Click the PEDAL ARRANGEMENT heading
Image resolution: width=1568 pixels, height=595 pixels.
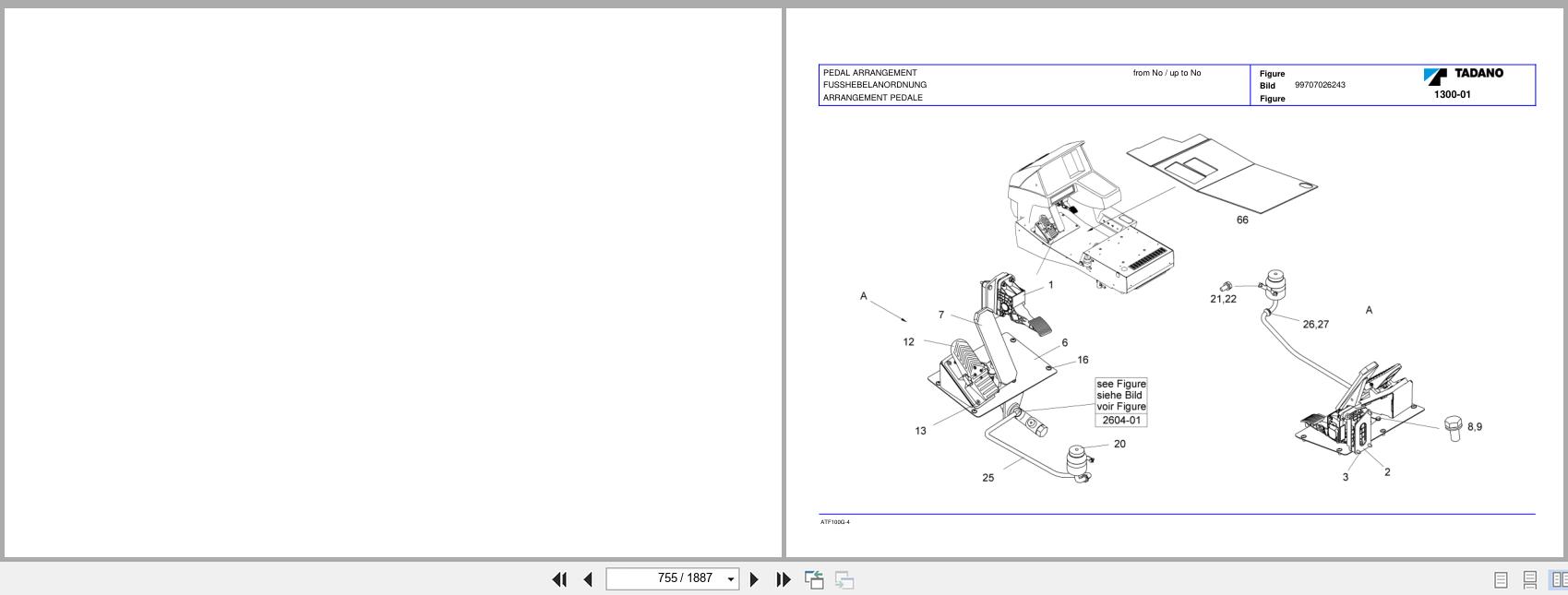click(869, 73)
